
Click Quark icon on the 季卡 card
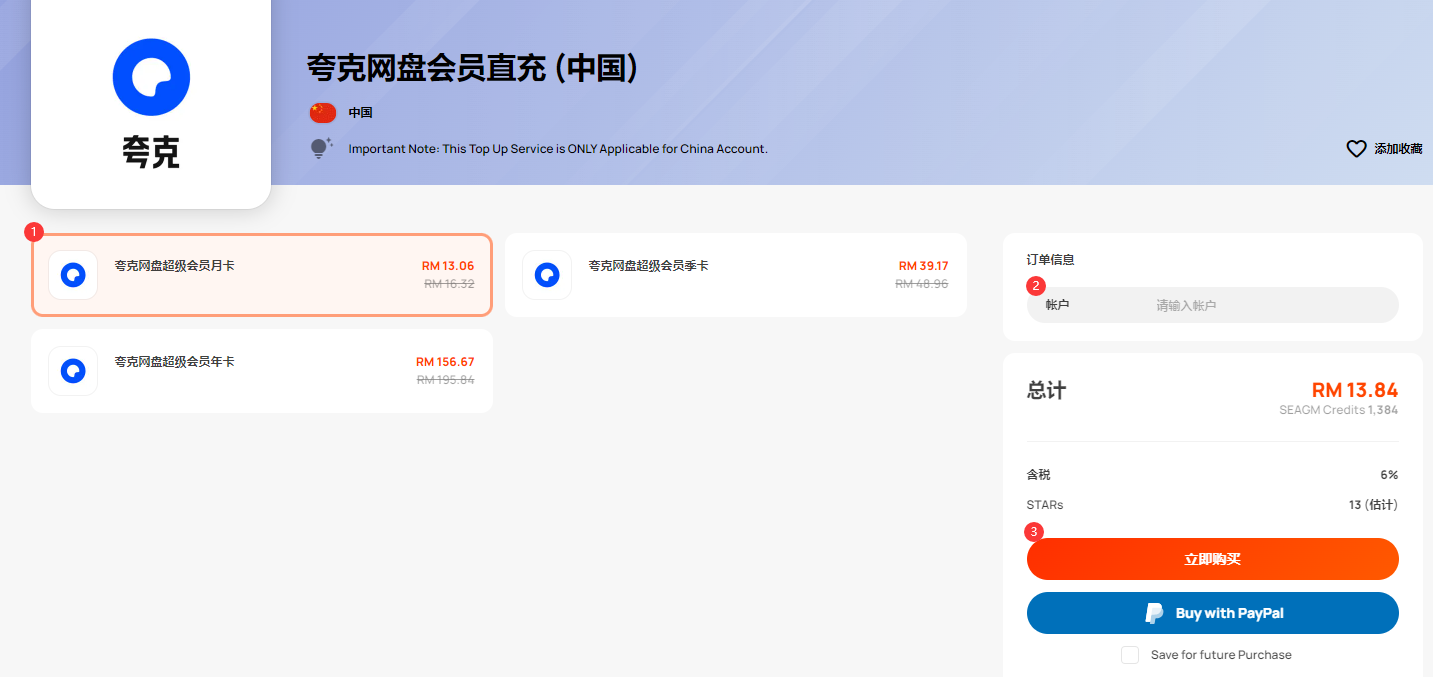tap(547, 275)
